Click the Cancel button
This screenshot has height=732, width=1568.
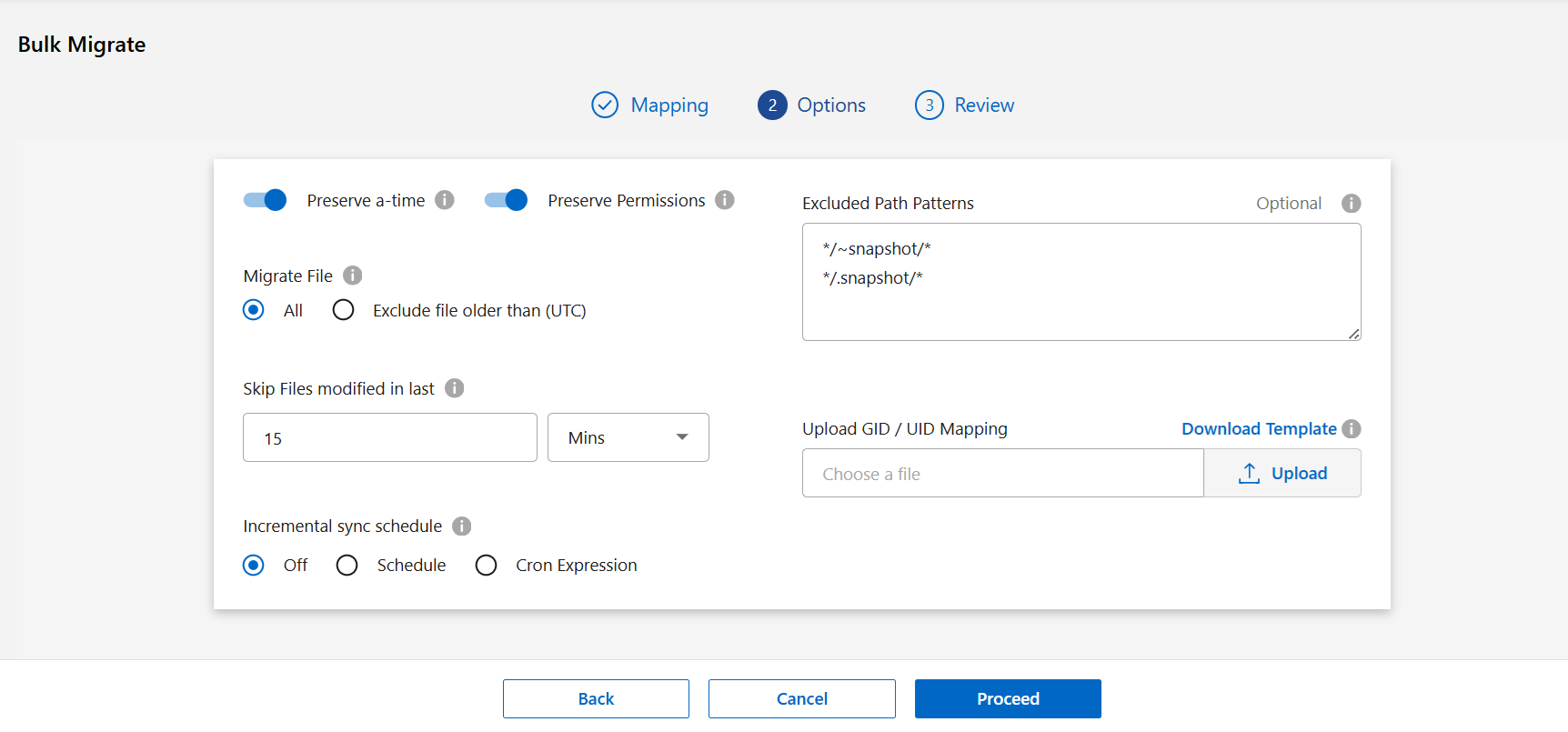click(802, 698)
